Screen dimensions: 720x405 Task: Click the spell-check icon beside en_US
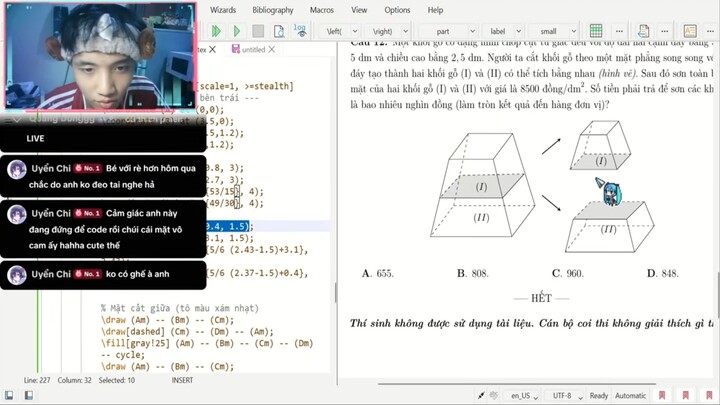[494, 395]
